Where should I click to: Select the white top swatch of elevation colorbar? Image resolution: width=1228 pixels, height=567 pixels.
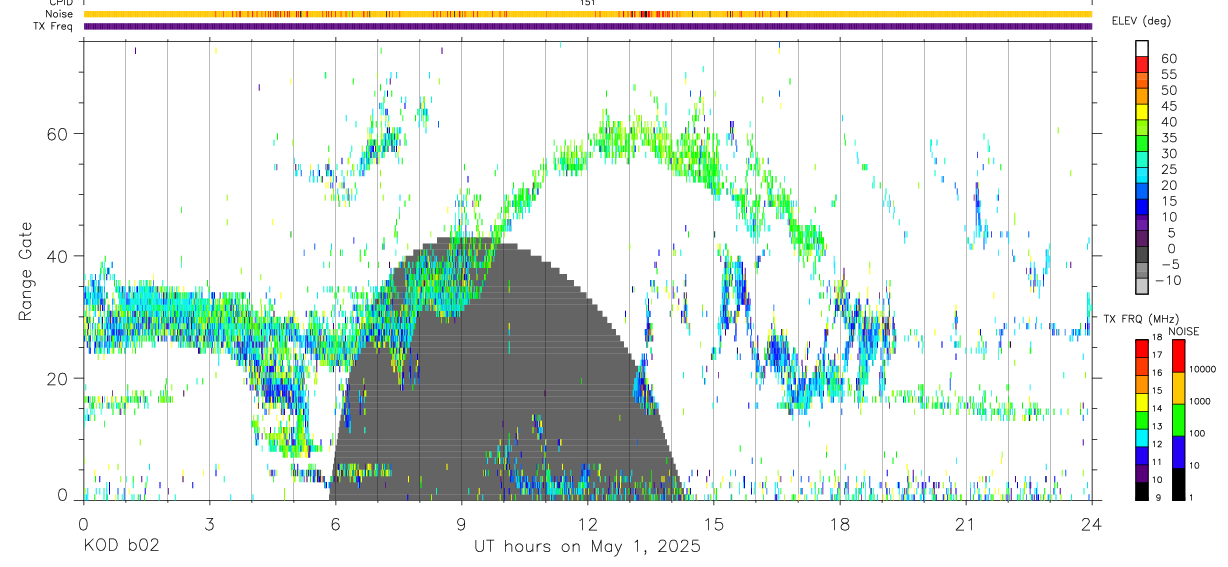coord(1142,48)
